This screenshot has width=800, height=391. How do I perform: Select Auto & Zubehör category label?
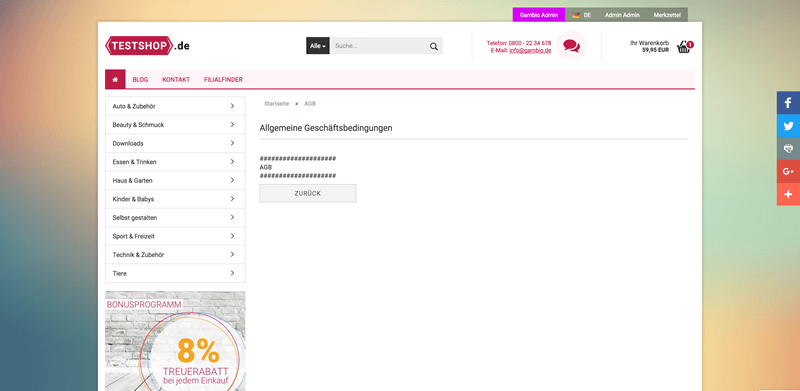134,106
